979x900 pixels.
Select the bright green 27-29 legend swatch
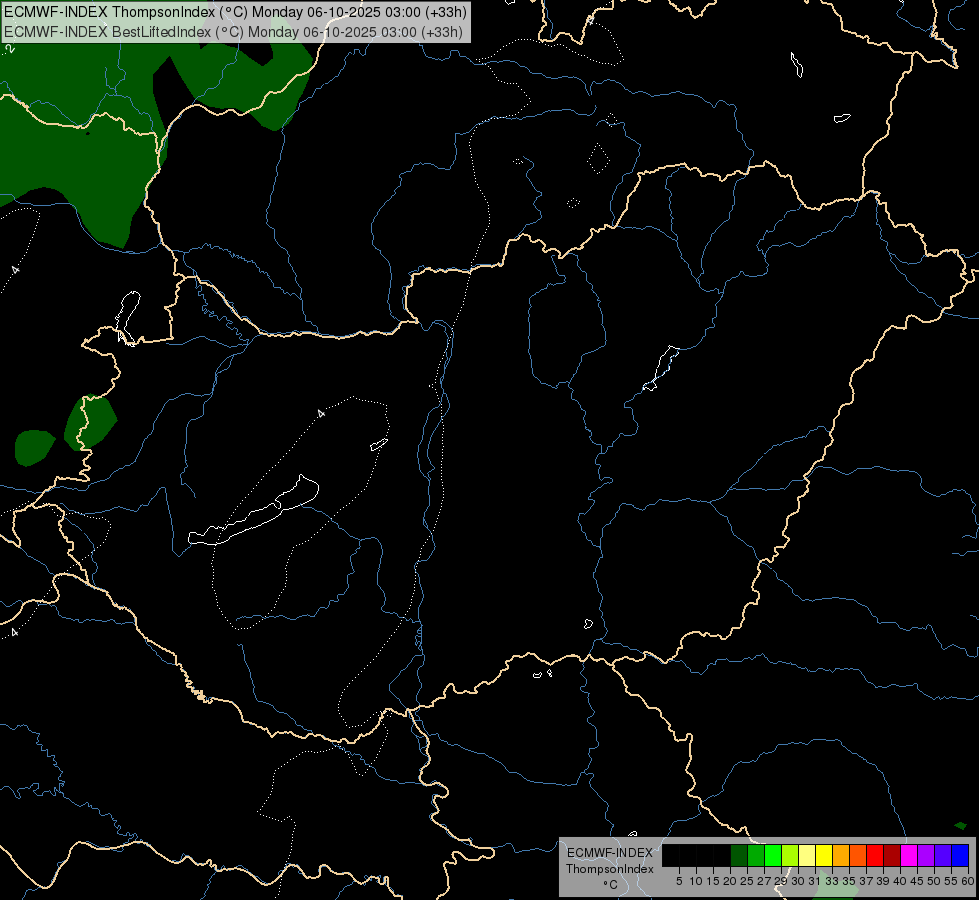click(x=773, y=855)
